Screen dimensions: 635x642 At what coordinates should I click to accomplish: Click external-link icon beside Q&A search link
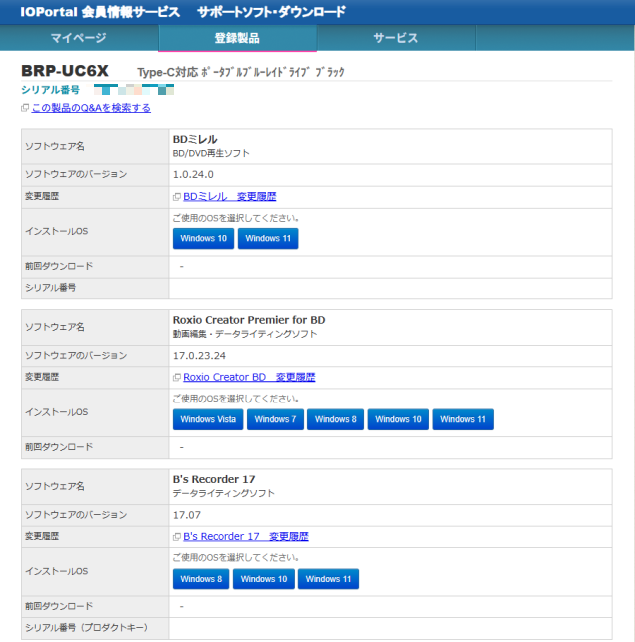(x=25, y=108)
